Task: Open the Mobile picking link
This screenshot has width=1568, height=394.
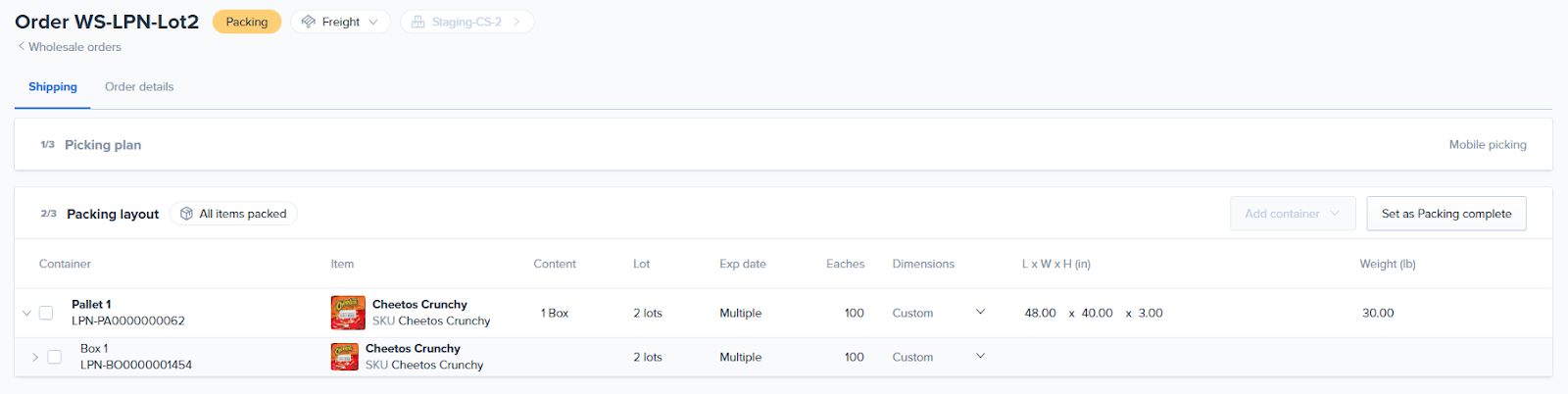Action: (1487, 145)
